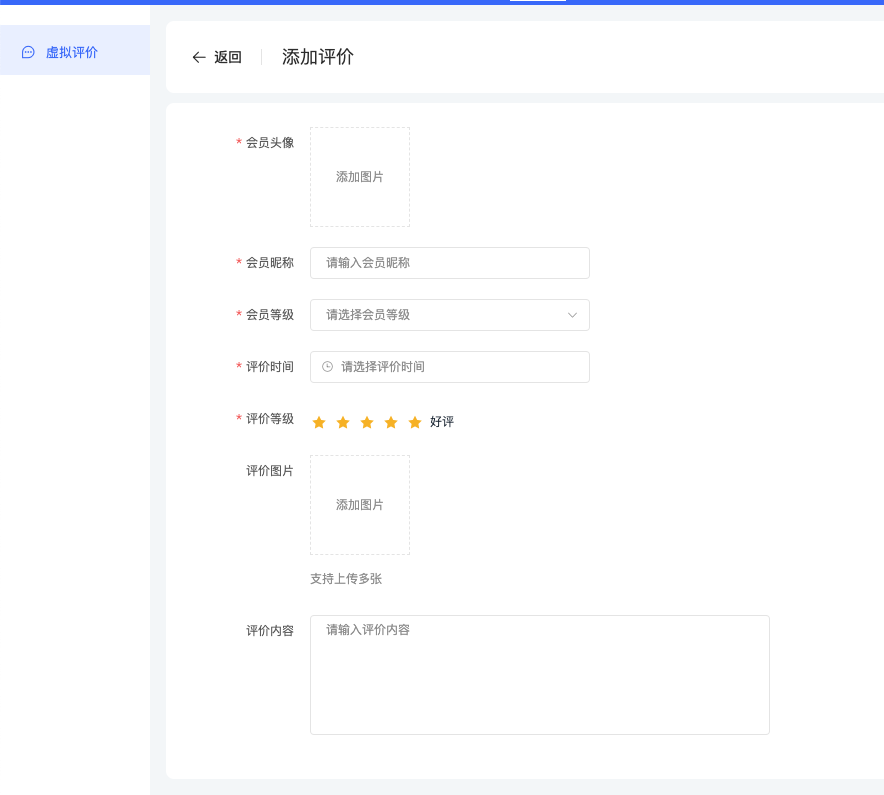Click the 评价内容 field label
884x795 pixels.
coord(269,631)
